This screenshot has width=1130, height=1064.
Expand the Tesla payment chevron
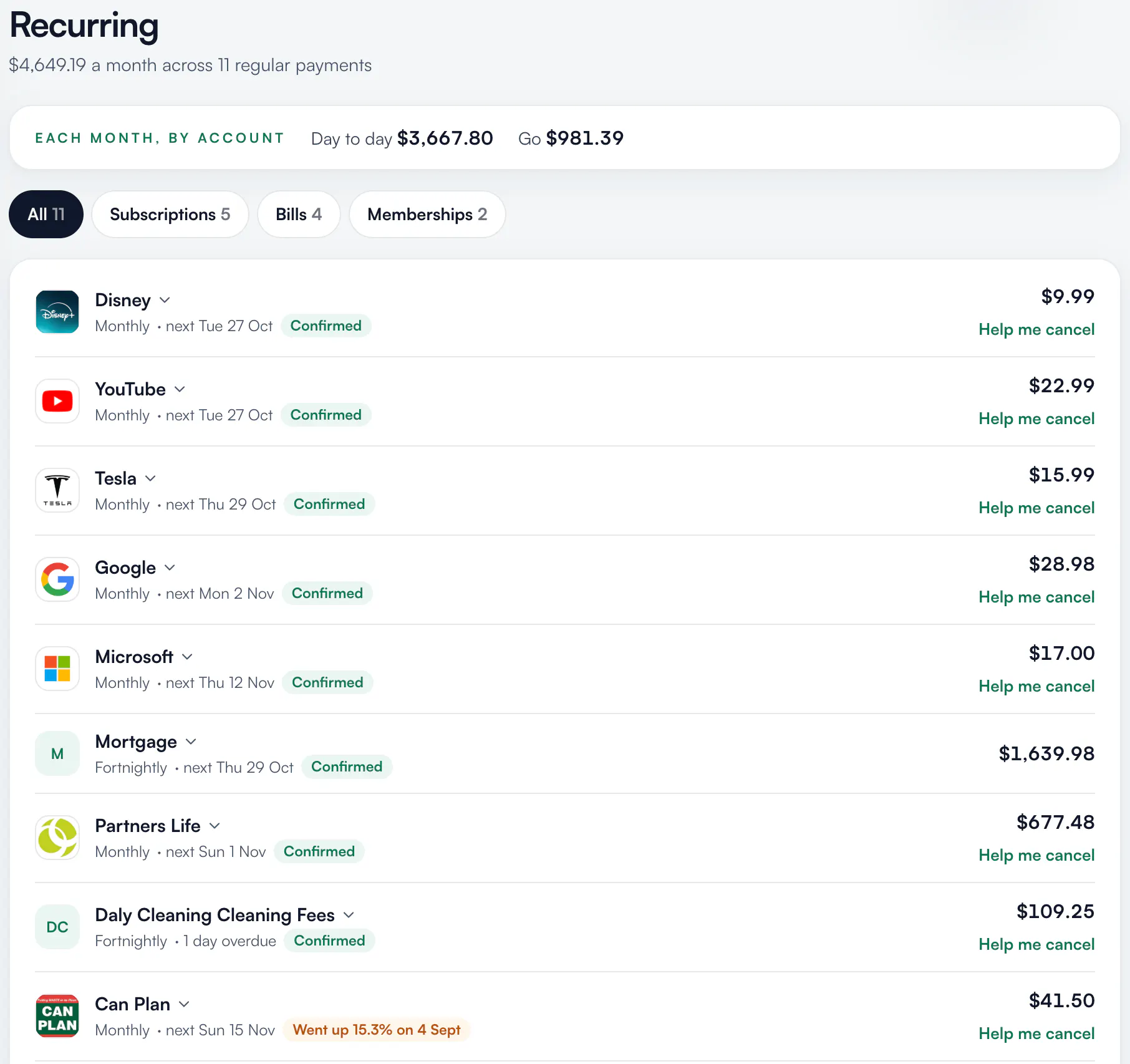coord(150,478)
